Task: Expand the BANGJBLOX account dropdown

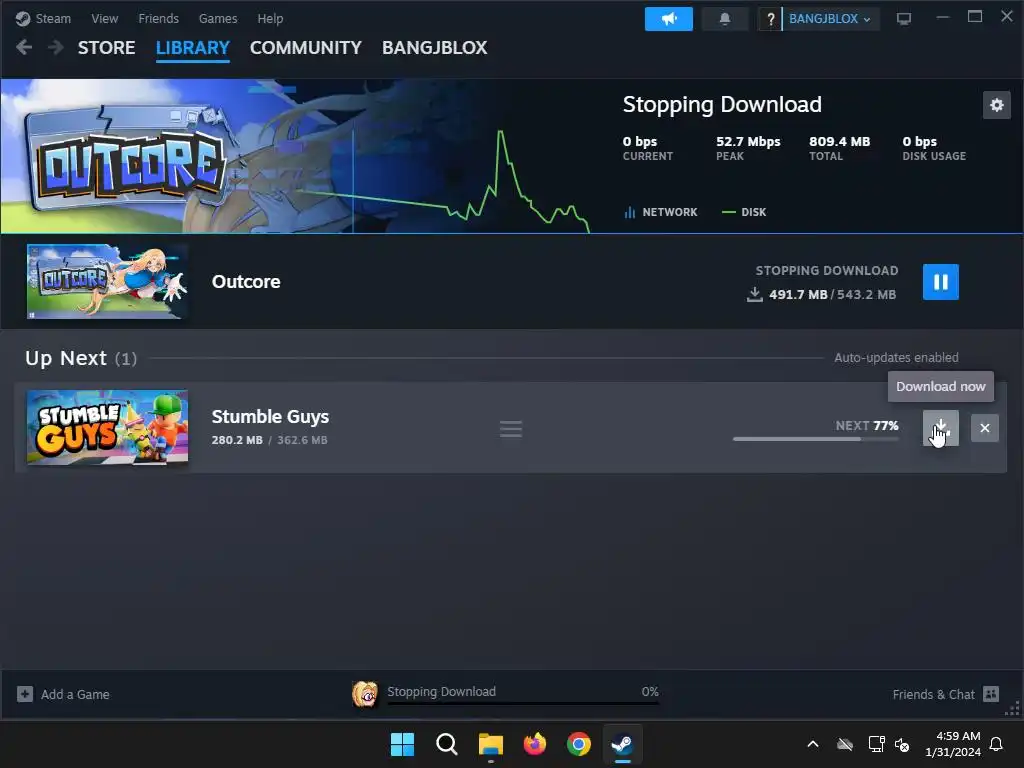Action: click(x=829, y=19)
